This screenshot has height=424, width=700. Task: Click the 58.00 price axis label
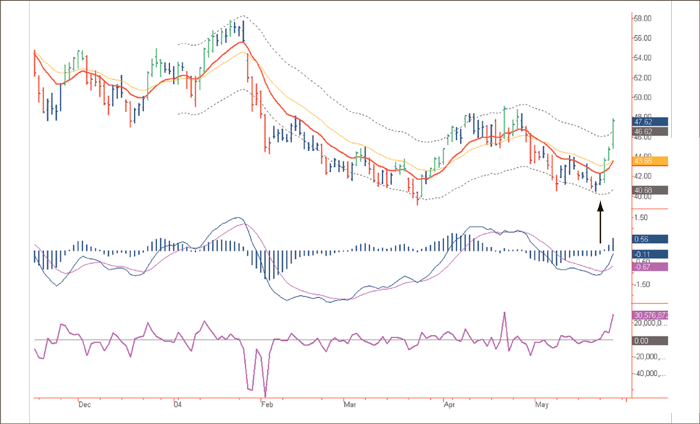645,18
